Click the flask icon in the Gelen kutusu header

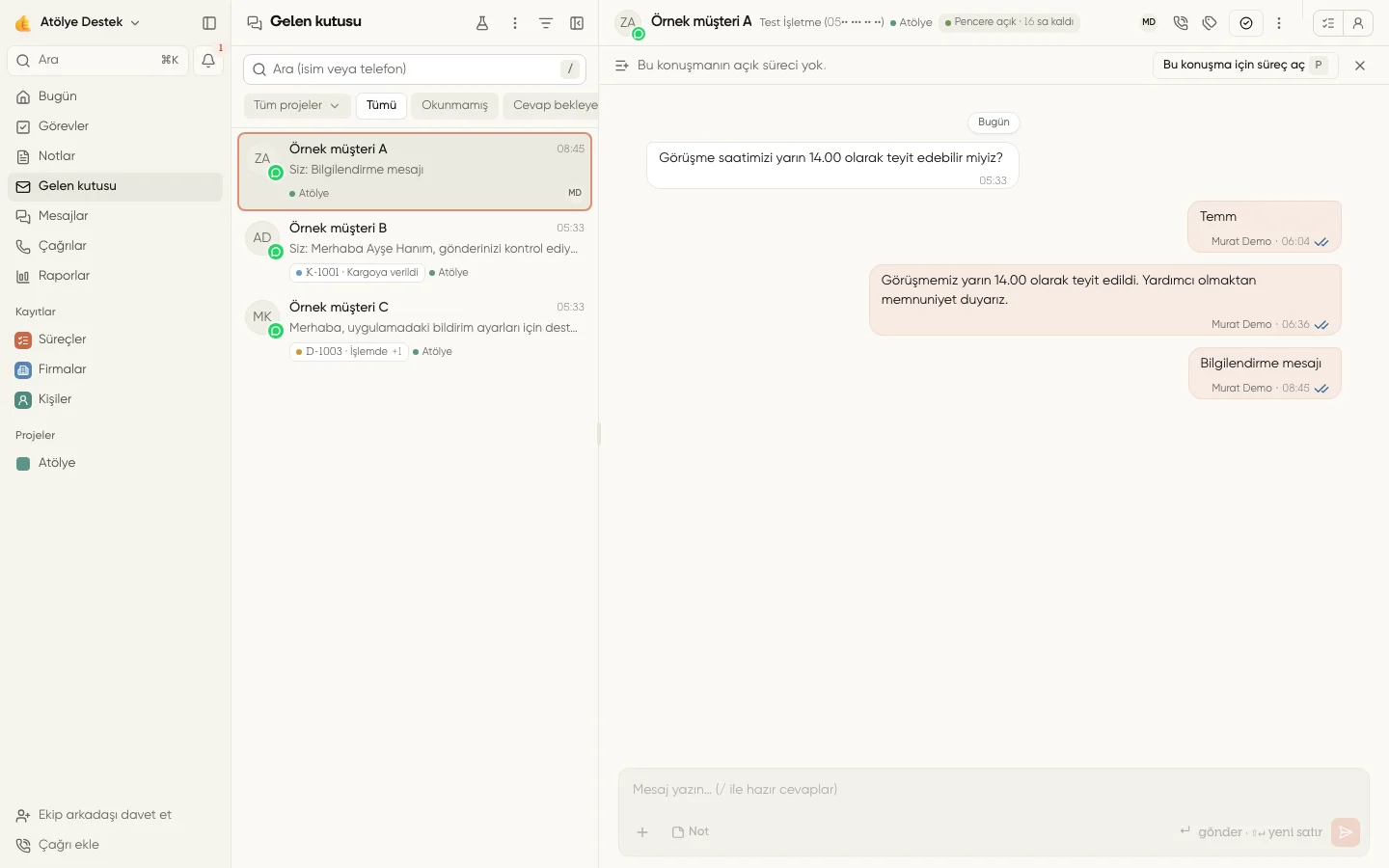482,23
